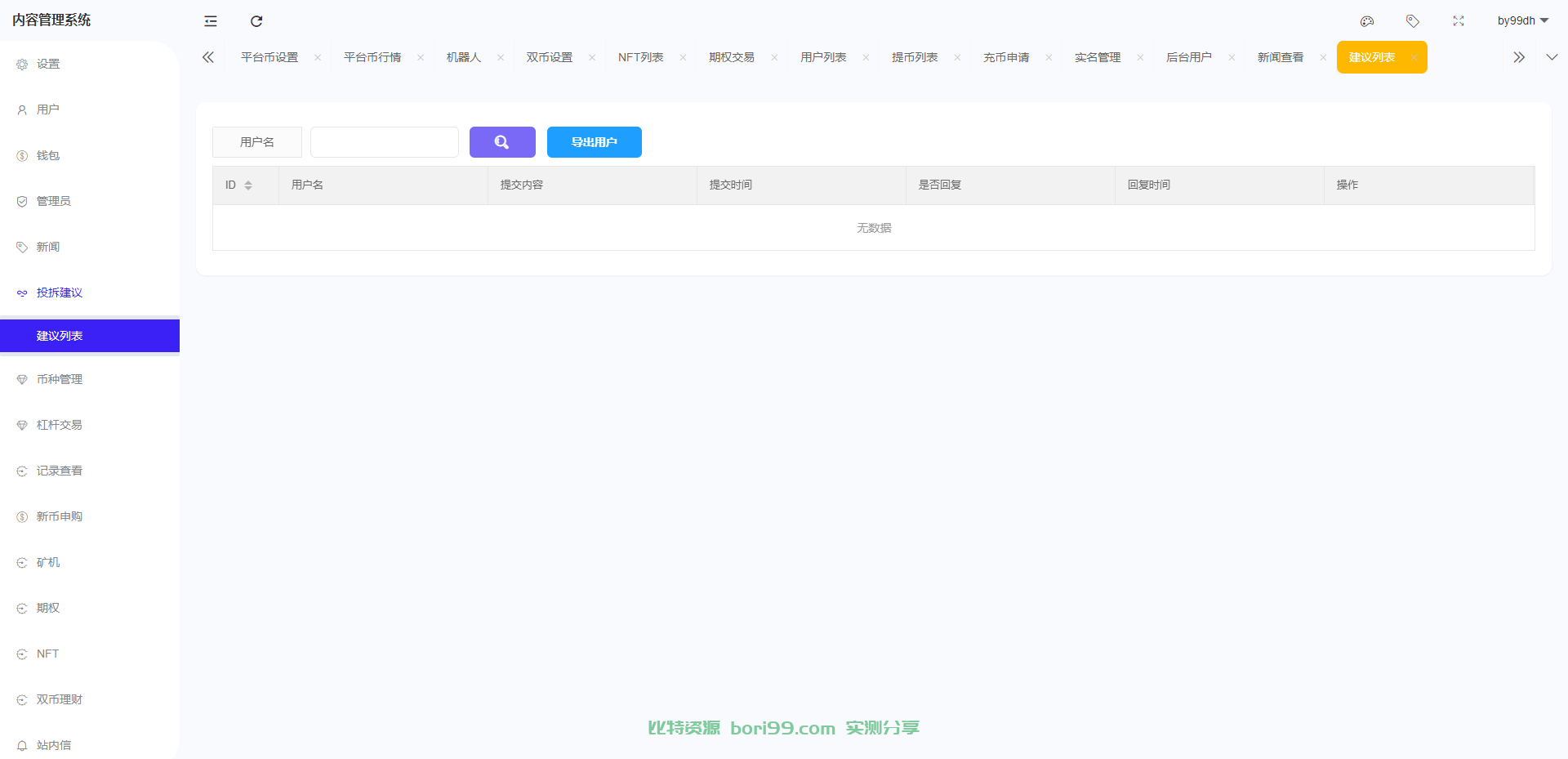Expand the 钱包 sidebar menu
This screenshot has height=759, width=1568.
coord(90,155)
